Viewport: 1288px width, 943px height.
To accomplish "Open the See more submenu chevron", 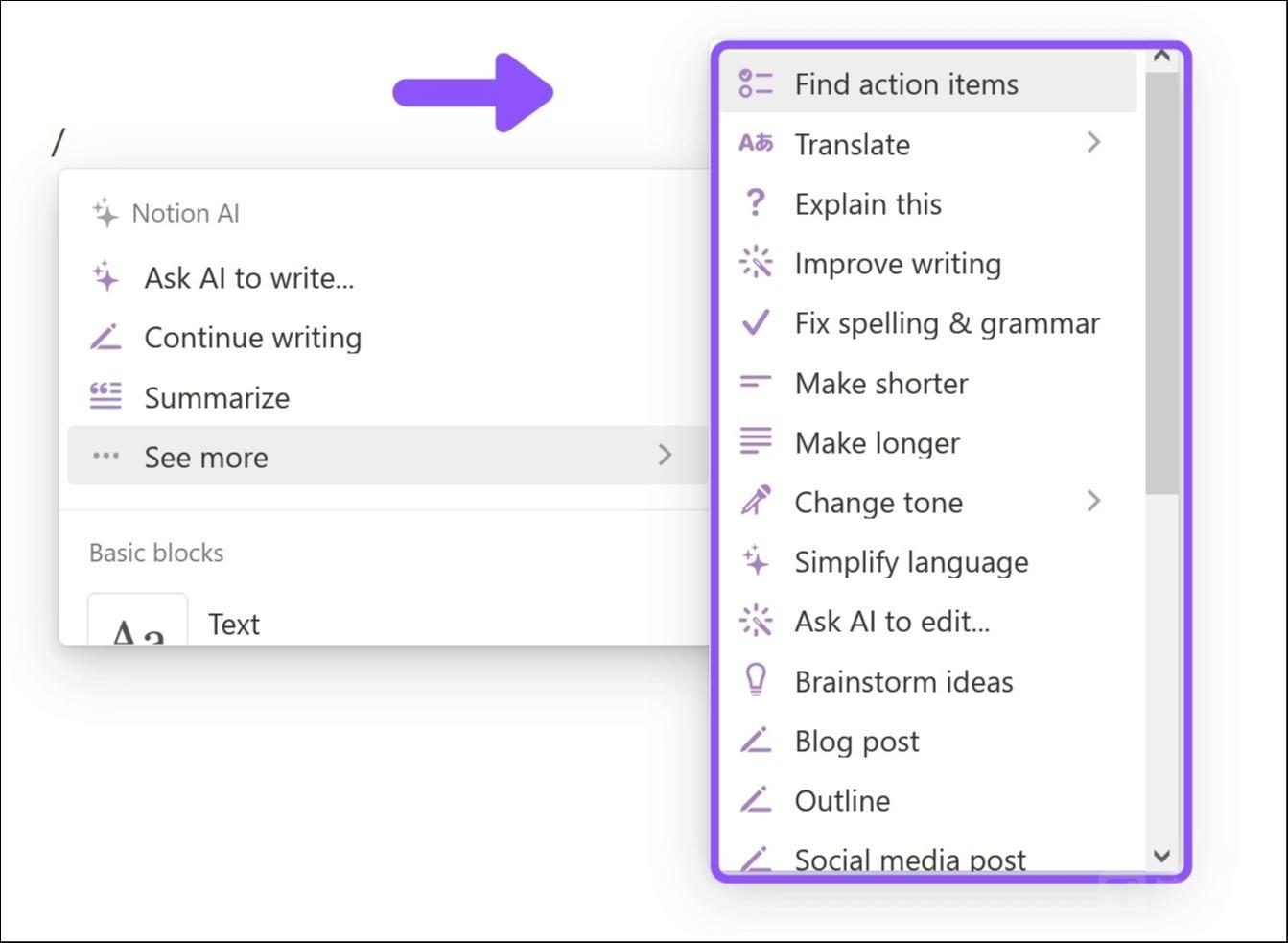I will 665,455.
